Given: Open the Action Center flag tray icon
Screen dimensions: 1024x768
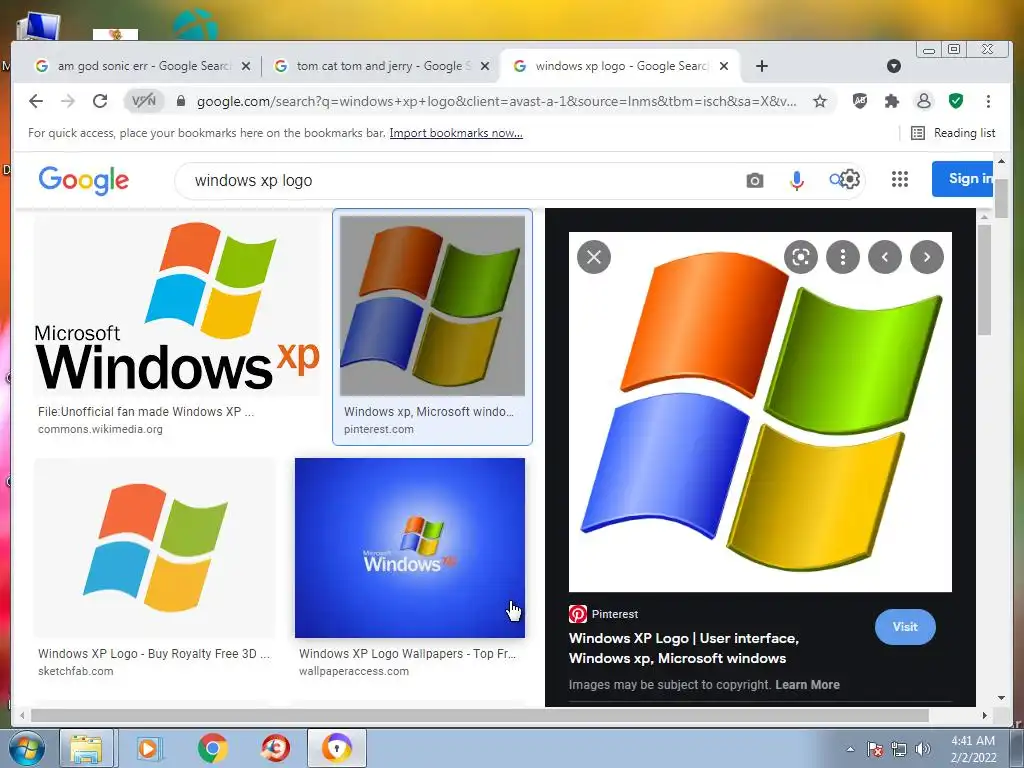Looking at the screenshot, I should coord(874,749).
